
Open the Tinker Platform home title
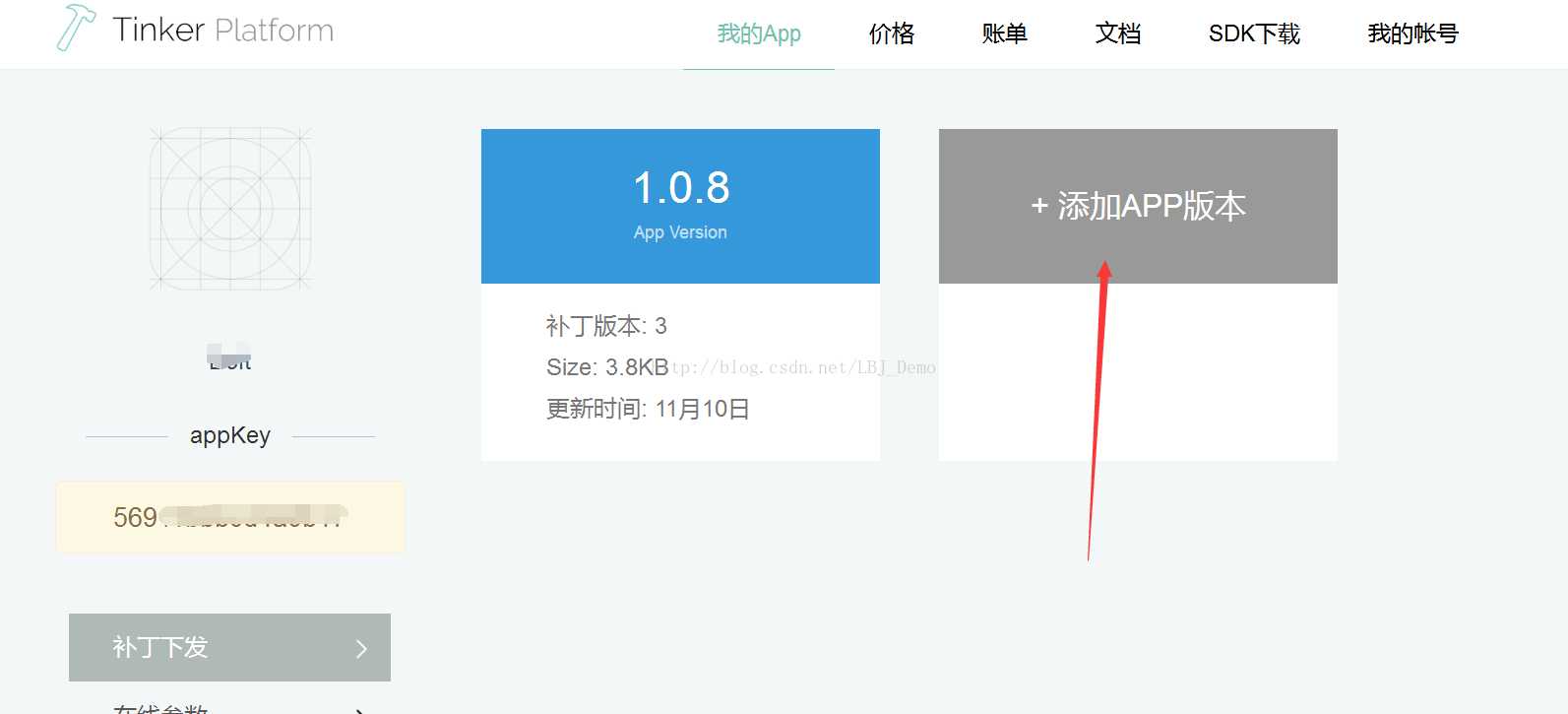coord(223,30)
